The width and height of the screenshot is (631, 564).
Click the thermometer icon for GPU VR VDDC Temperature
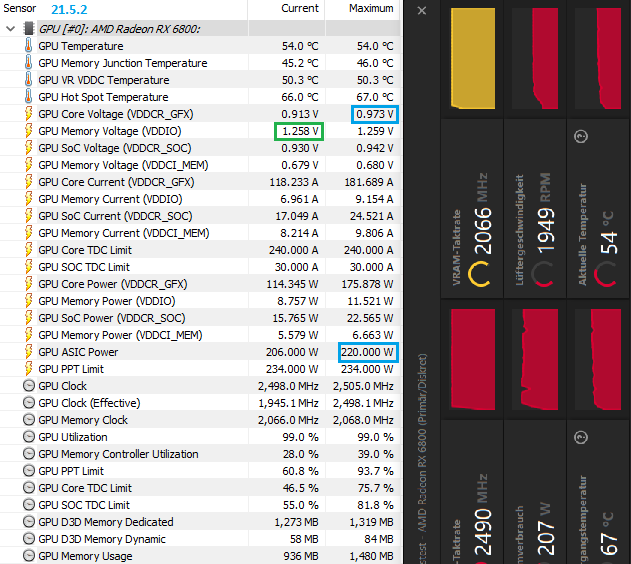click(29, 80)
